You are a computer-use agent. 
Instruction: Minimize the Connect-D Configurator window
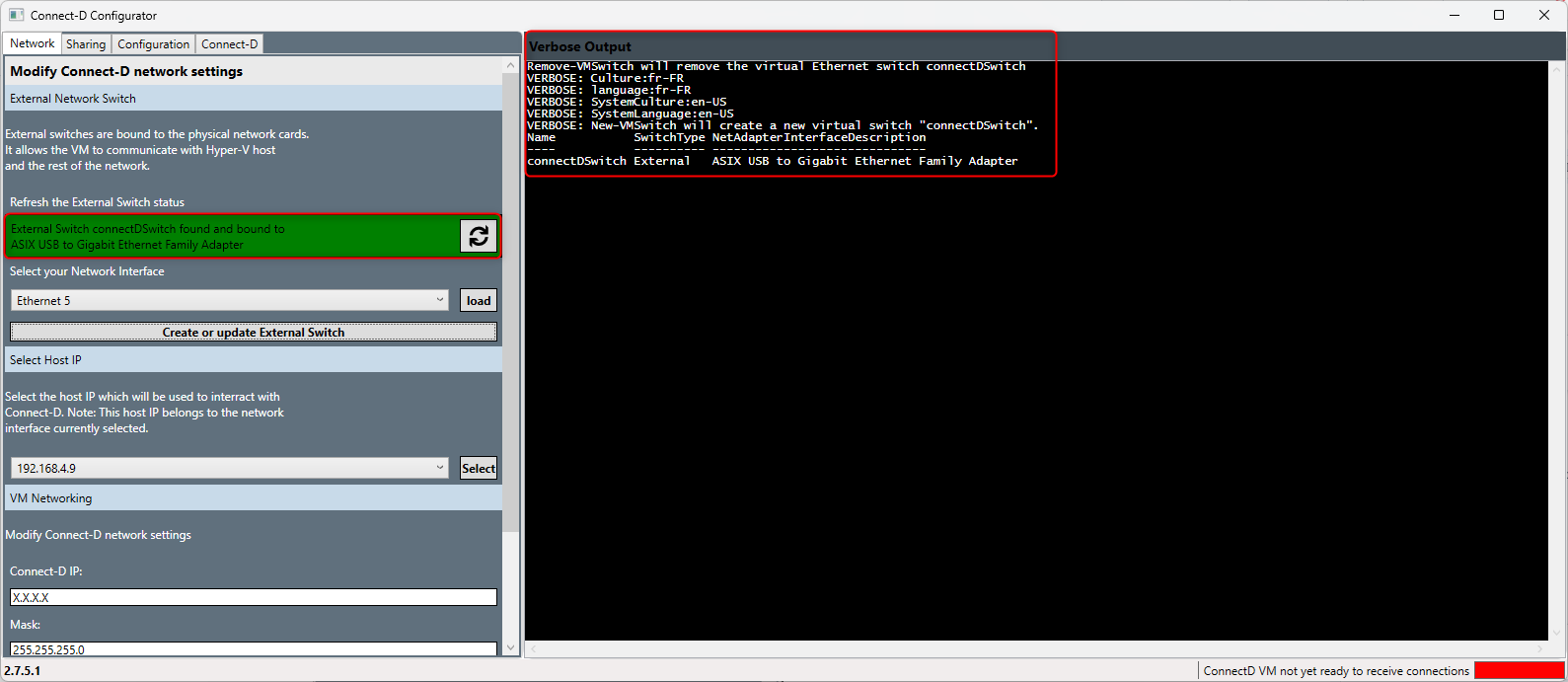pos(1455,15)
